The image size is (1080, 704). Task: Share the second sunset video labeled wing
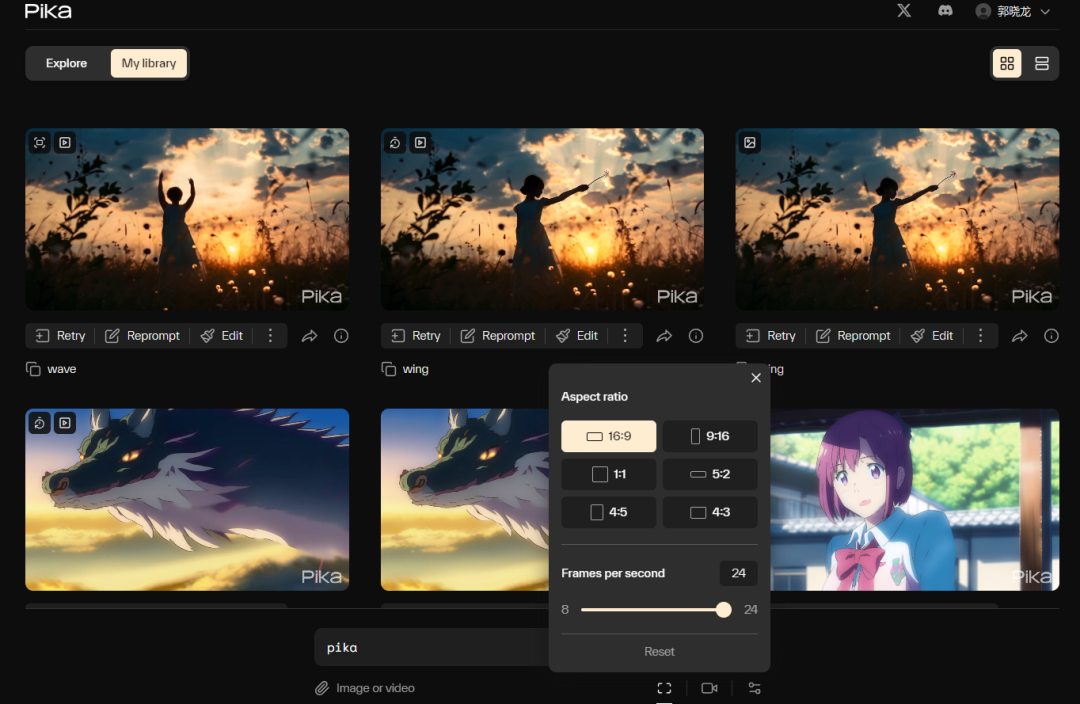664,336
